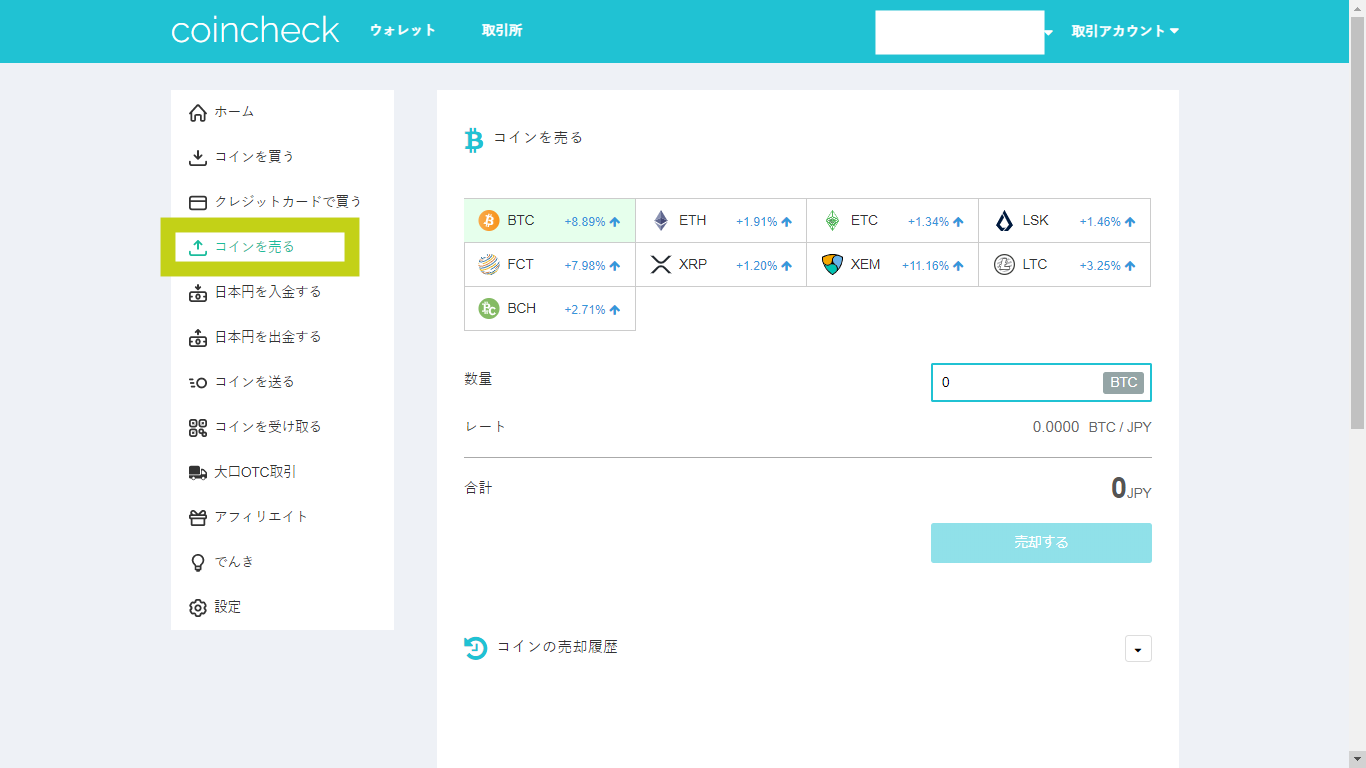Click the send icon for コインを送る
Screen dimensions: 1366x768
point(198,382)
